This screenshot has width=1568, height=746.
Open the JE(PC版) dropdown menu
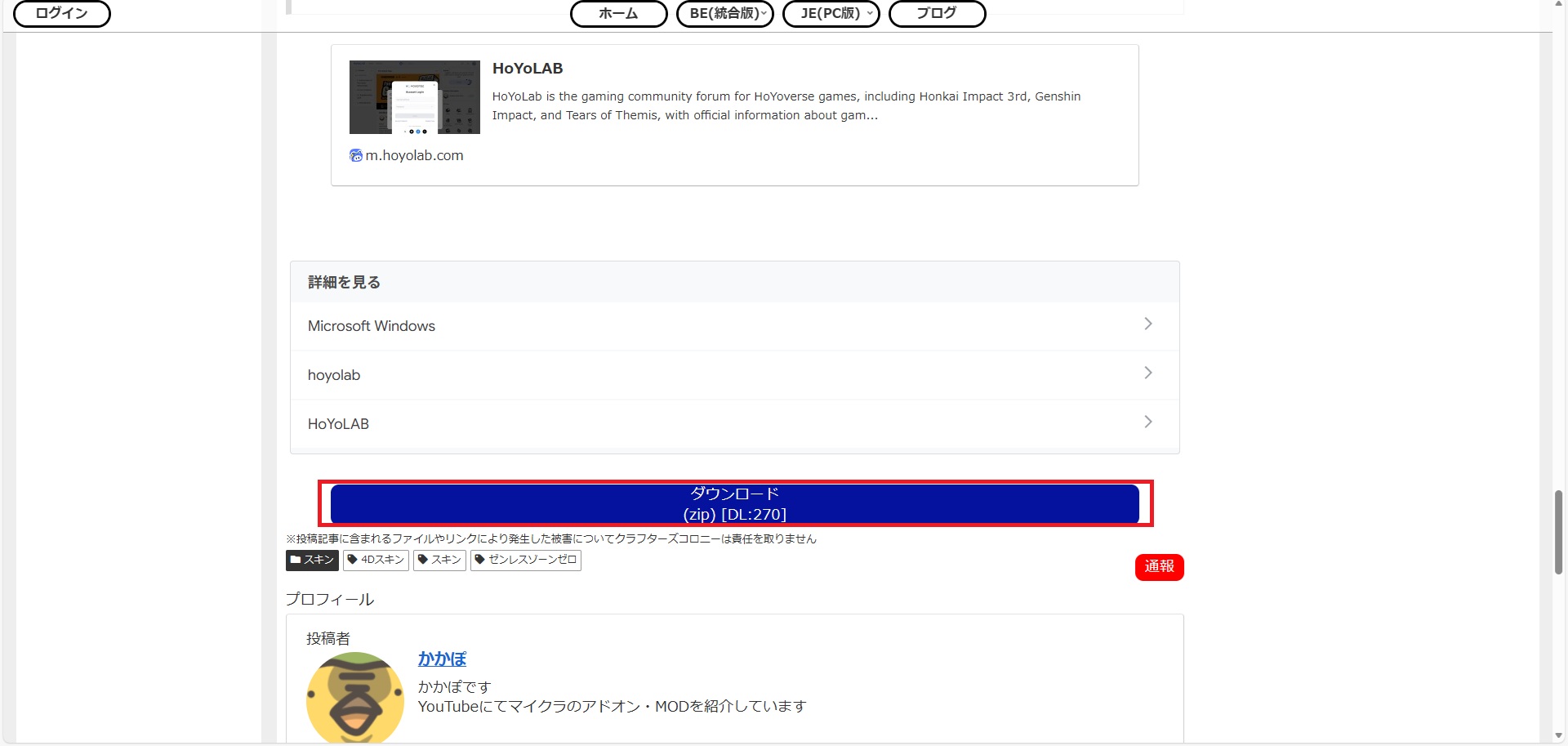point(831,14)
